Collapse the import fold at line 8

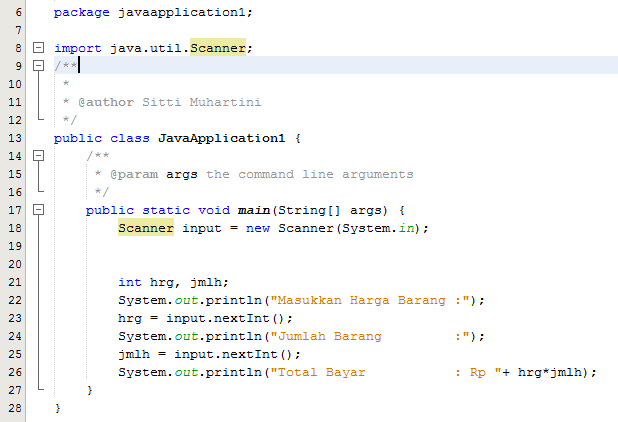pyautogui.click(x=38, y=48)
